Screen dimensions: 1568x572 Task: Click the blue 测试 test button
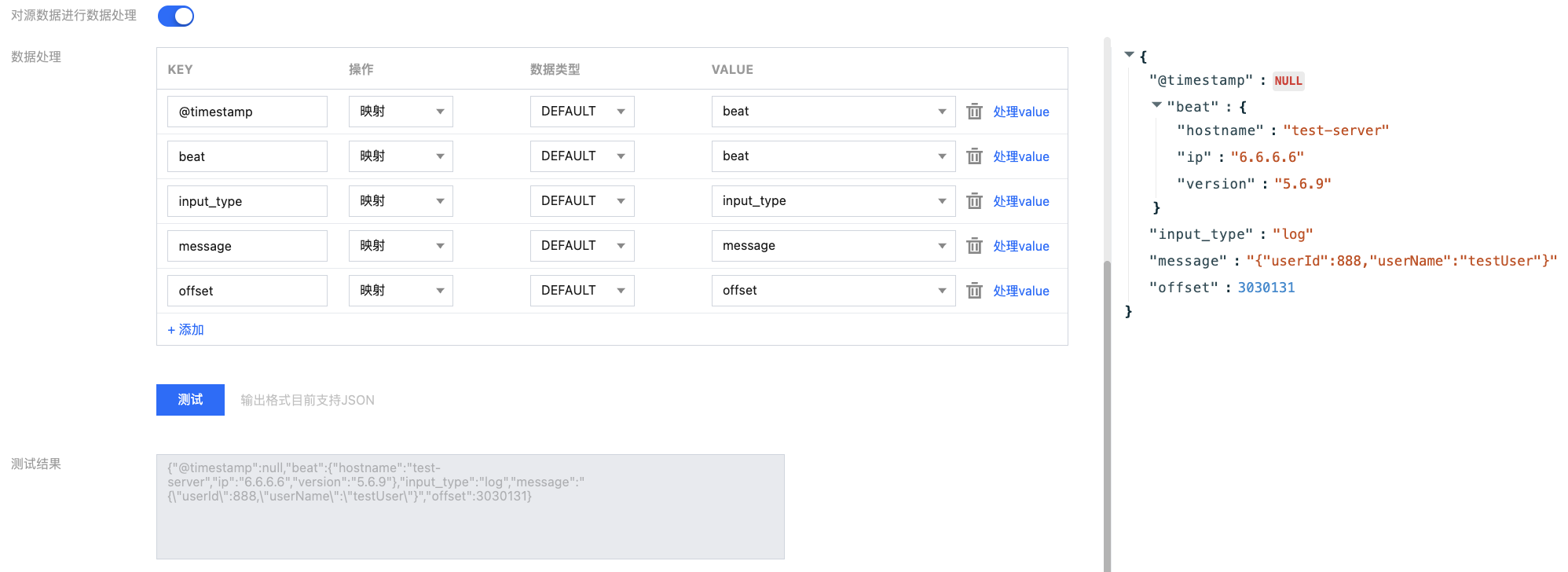click(x=190, y=400)
